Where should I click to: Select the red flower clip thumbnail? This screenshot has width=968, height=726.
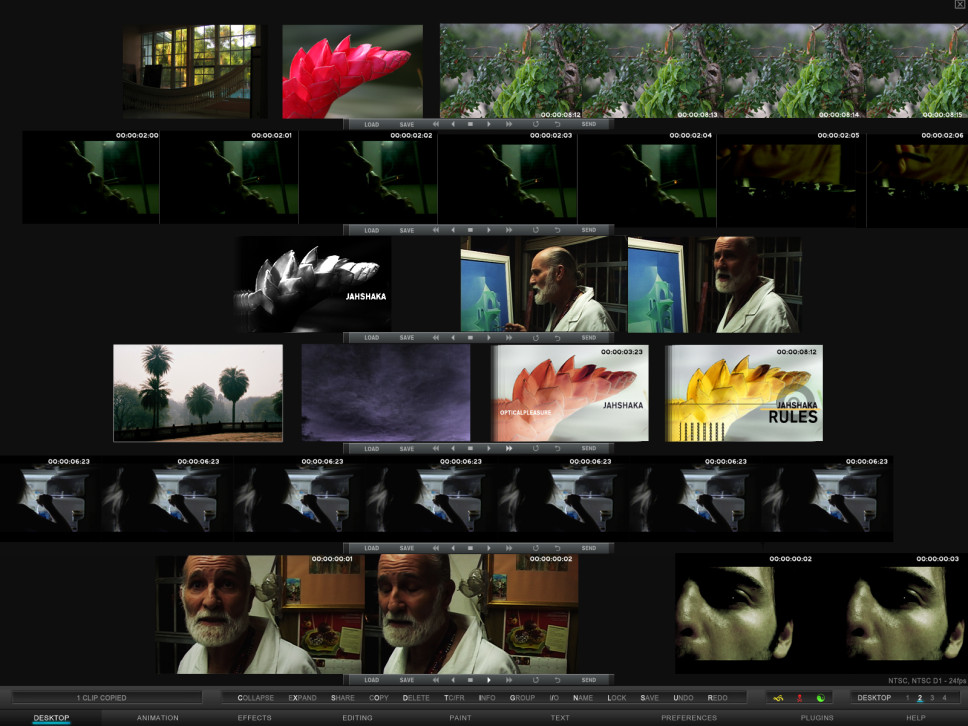pos(353,71)
